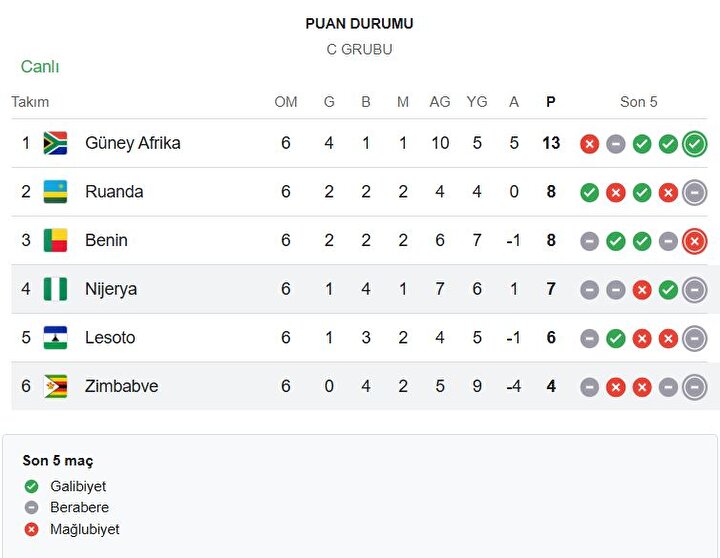
Task: Click the Benin flag icon
Action: 55,240
